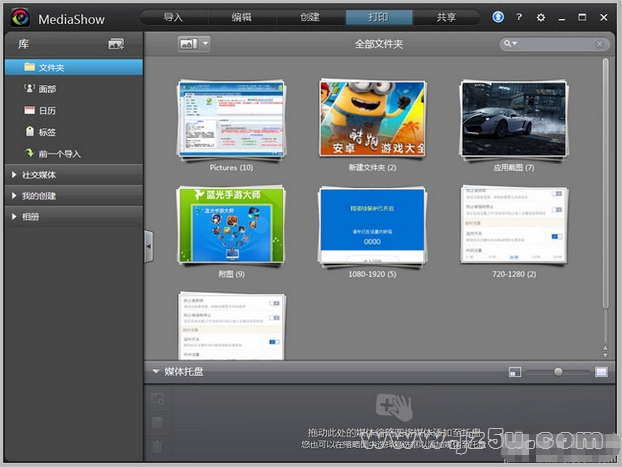This screenshot has width=622, height=467.
Task: Click the library import photo icon beside 库
Action: 116,44
